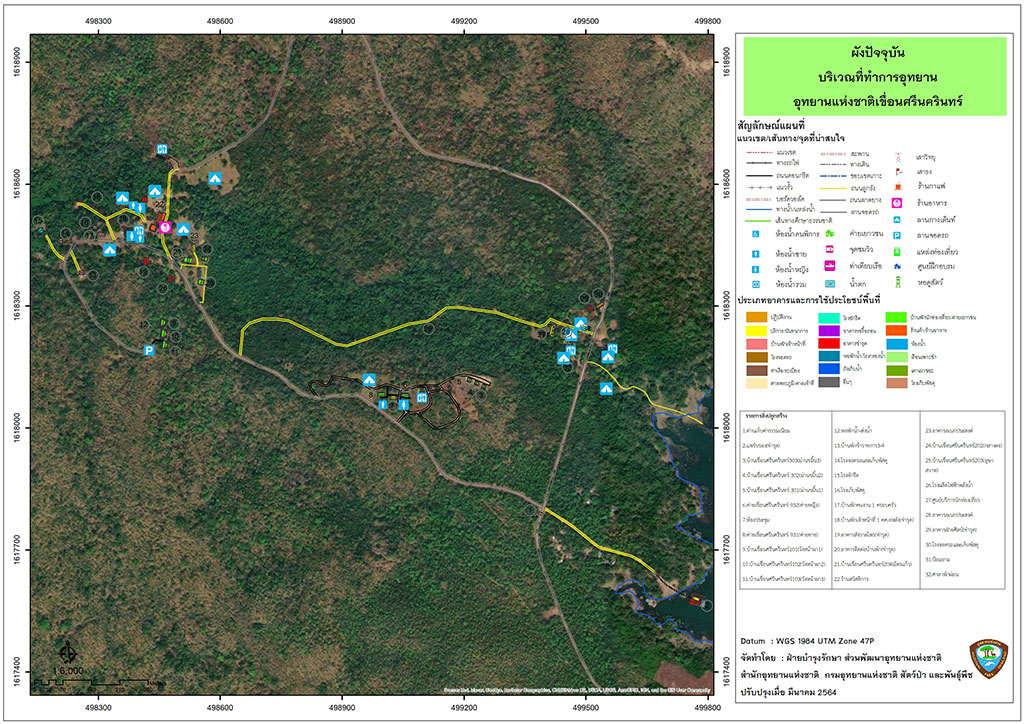Click the orange office building swatch
The height and width of the screenshot is (724, 1024).
tap(757, 317)
